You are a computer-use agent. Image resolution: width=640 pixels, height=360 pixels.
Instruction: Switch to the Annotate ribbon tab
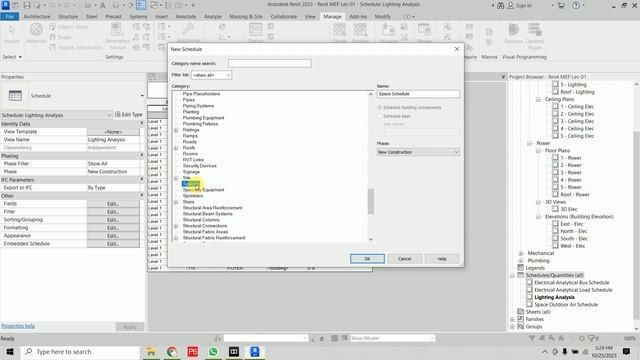point(186,16)
